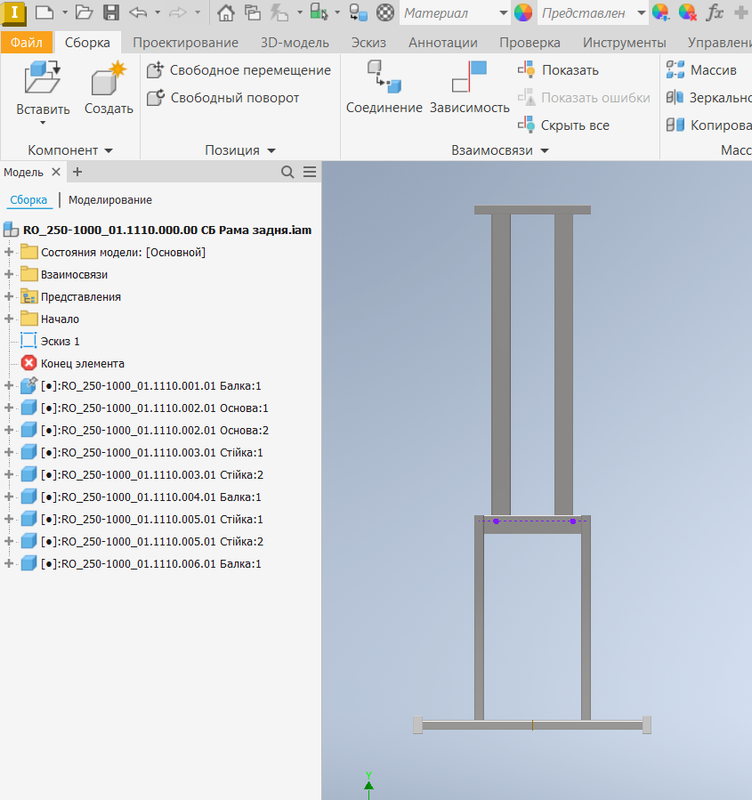Select Эскиз 1 in the model tree
The image size is (752, 800).
pyautogui.click(x=60, y=341)
